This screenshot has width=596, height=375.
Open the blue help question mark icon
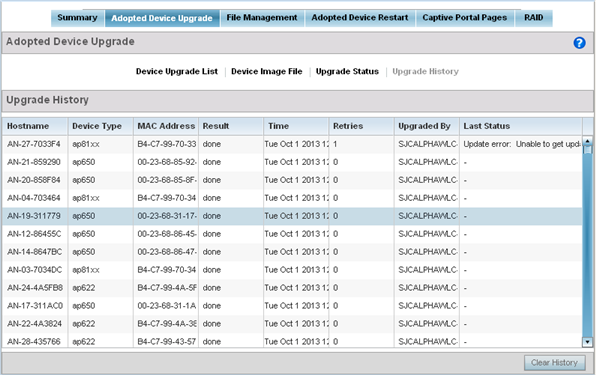pyautogui.click(x=579, y=43)
